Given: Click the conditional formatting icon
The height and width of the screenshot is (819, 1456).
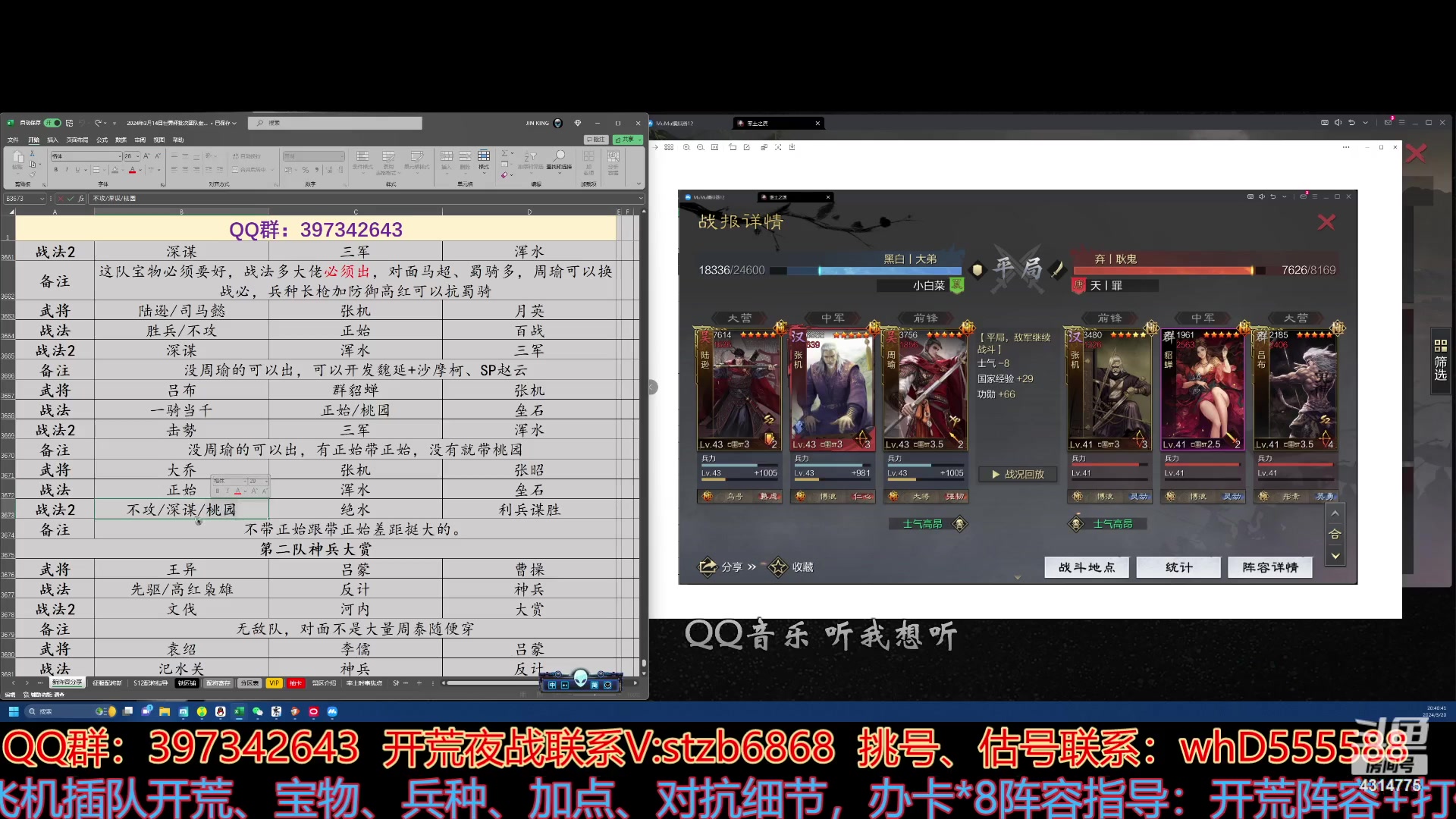Looking at the screenshot, I should pyautogui.click(x=362, y=157).
